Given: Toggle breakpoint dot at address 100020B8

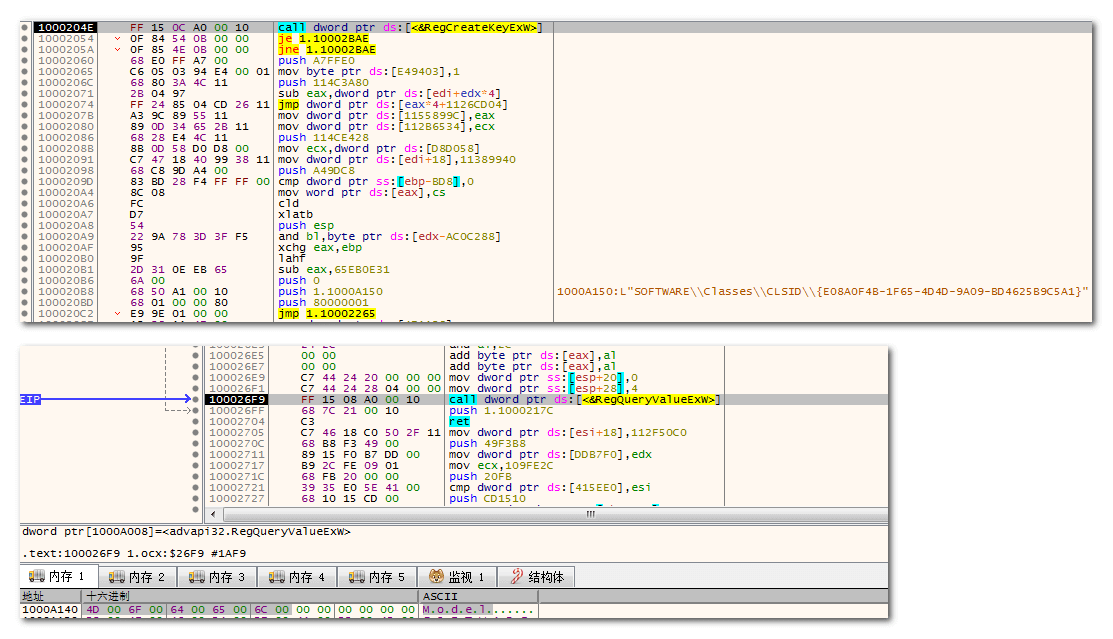Looking at the screenshot, I should (x=25, y=291).
